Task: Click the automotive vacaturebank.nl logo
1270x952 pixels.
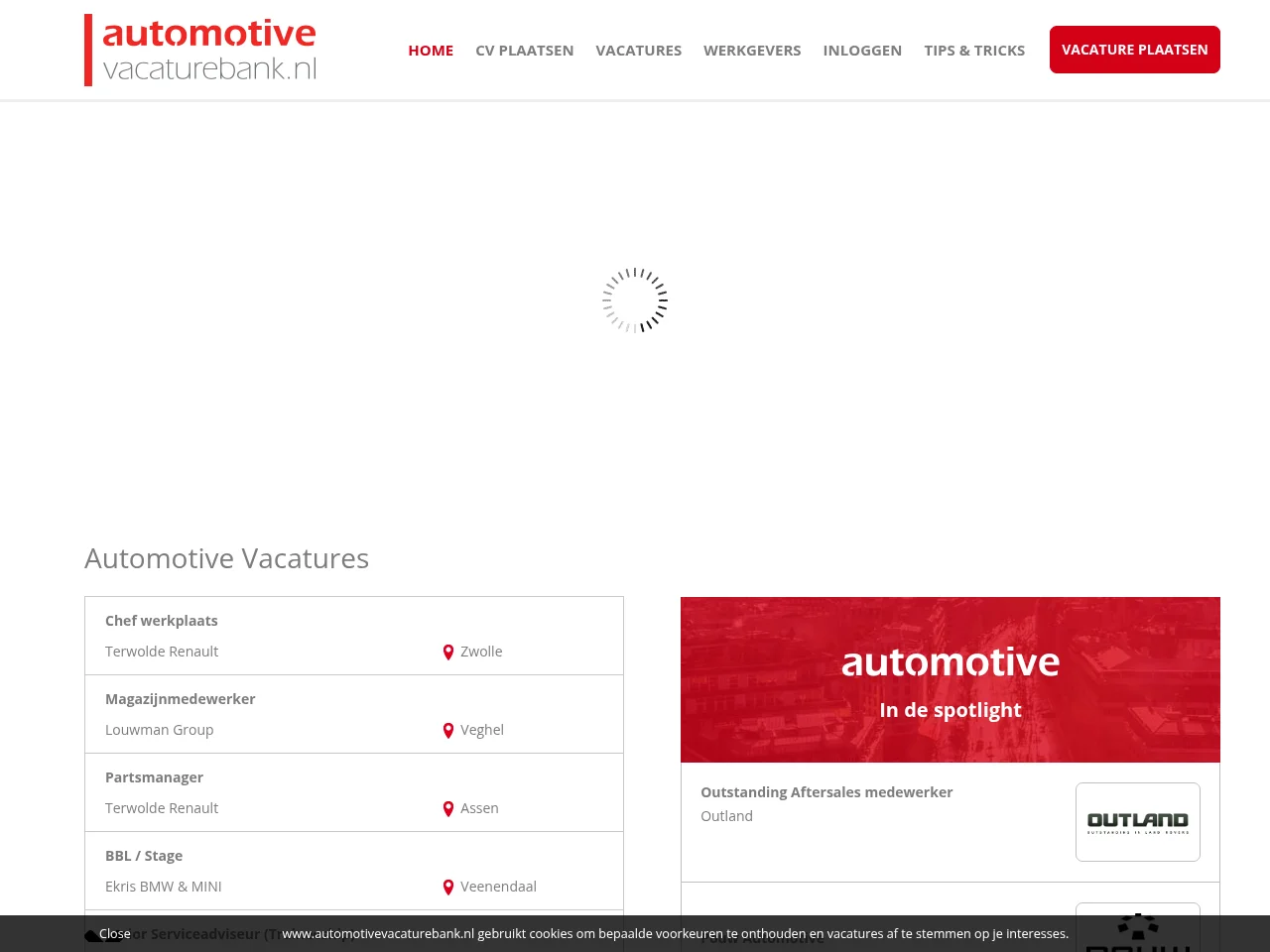Action: [x=200, y=50]
